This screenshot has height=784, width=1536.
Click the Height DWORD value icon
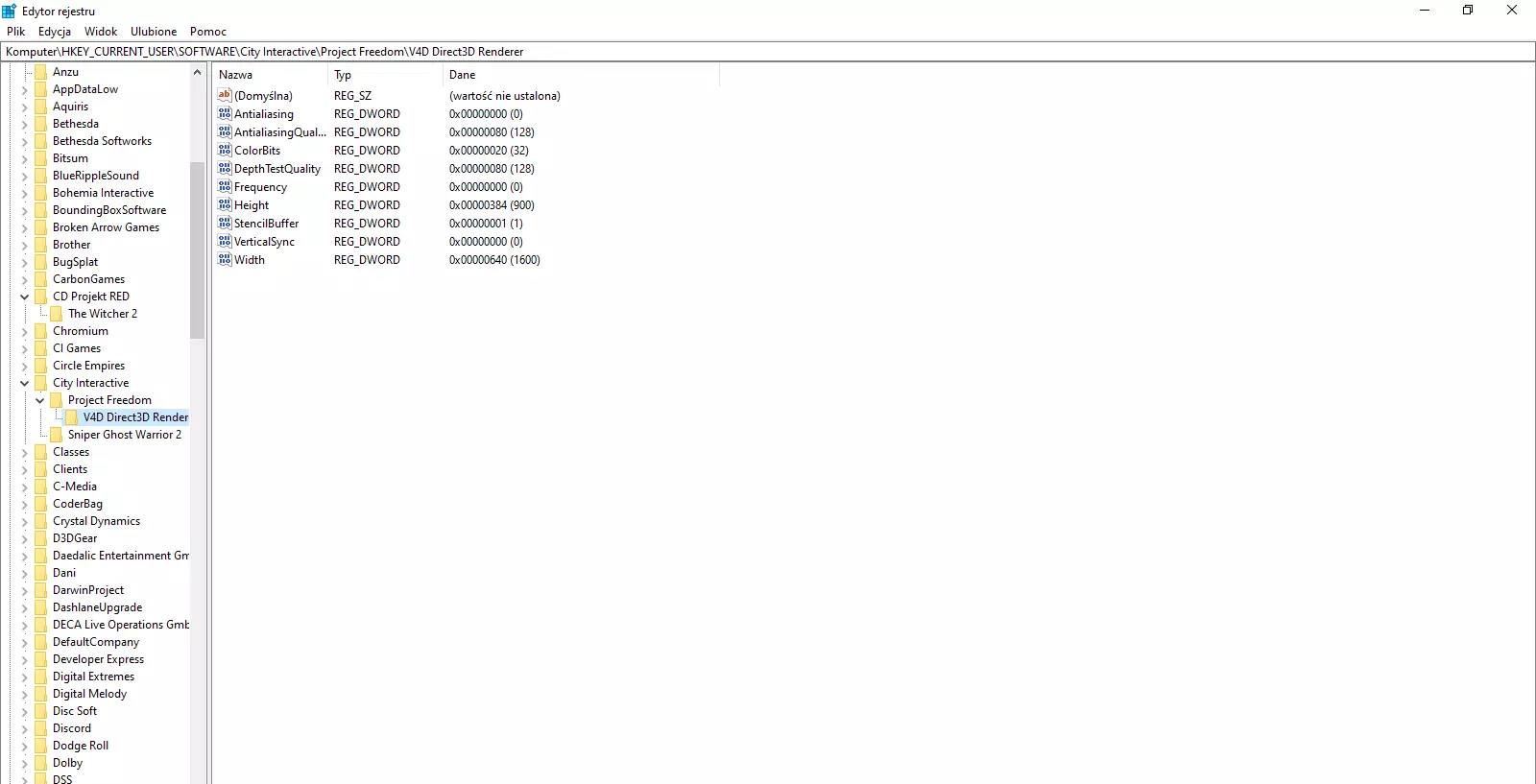pyautogui.click(x=225, y=204)
